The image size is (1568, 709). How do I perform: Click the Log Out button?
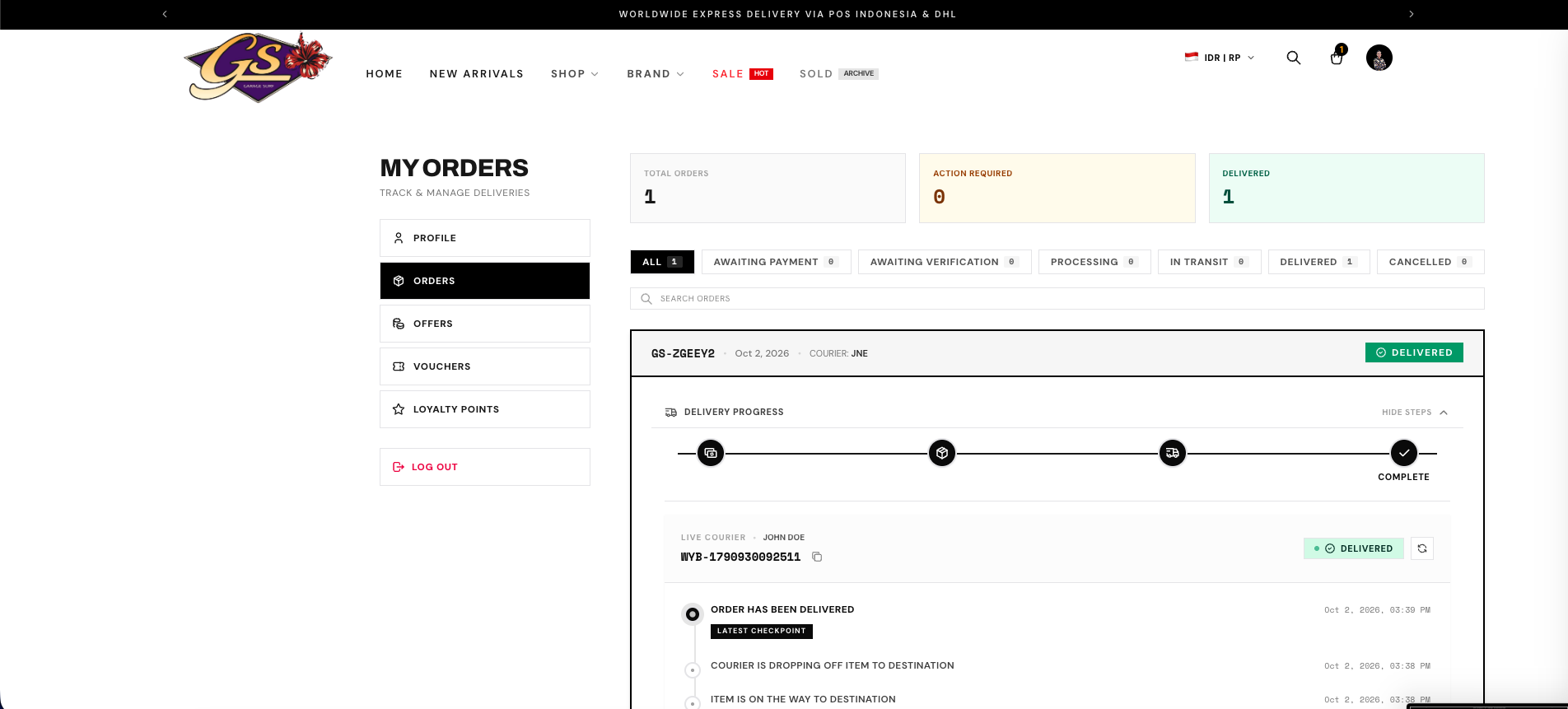coord(485,467)
